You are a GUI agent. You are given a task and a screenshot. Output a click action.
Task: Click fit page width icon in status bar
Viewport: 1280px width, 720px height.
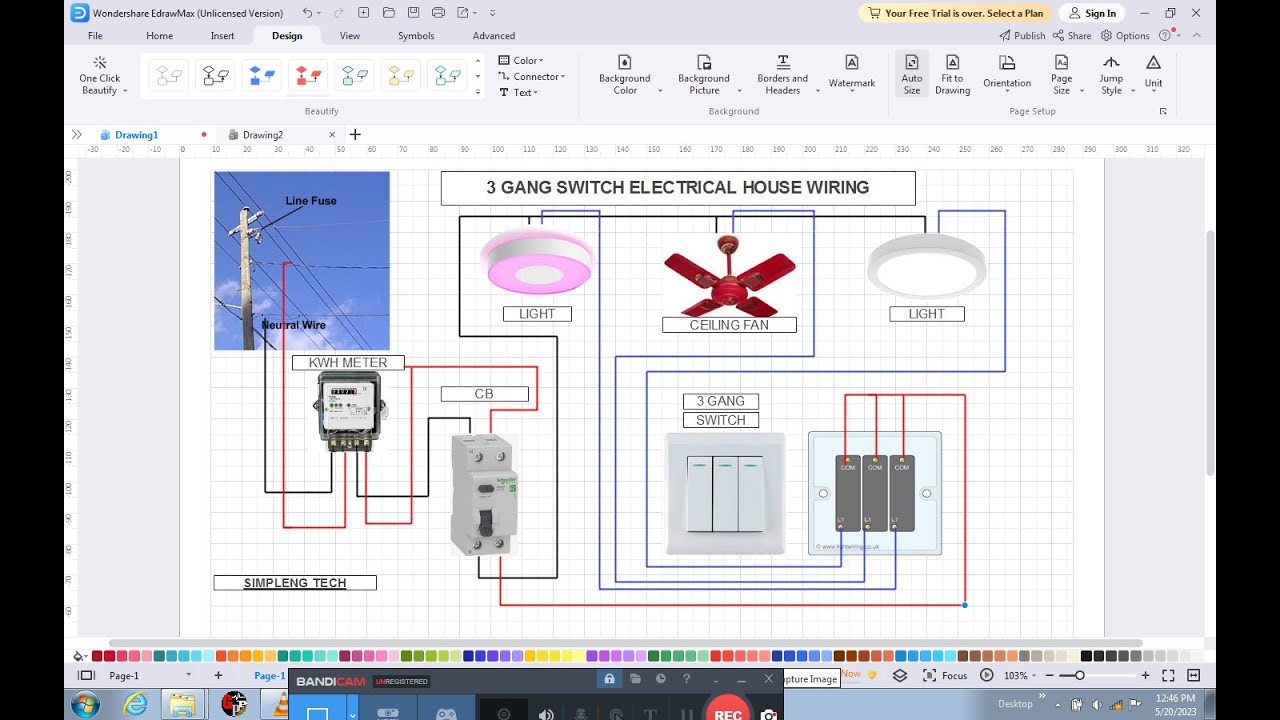click(1193, 676)
